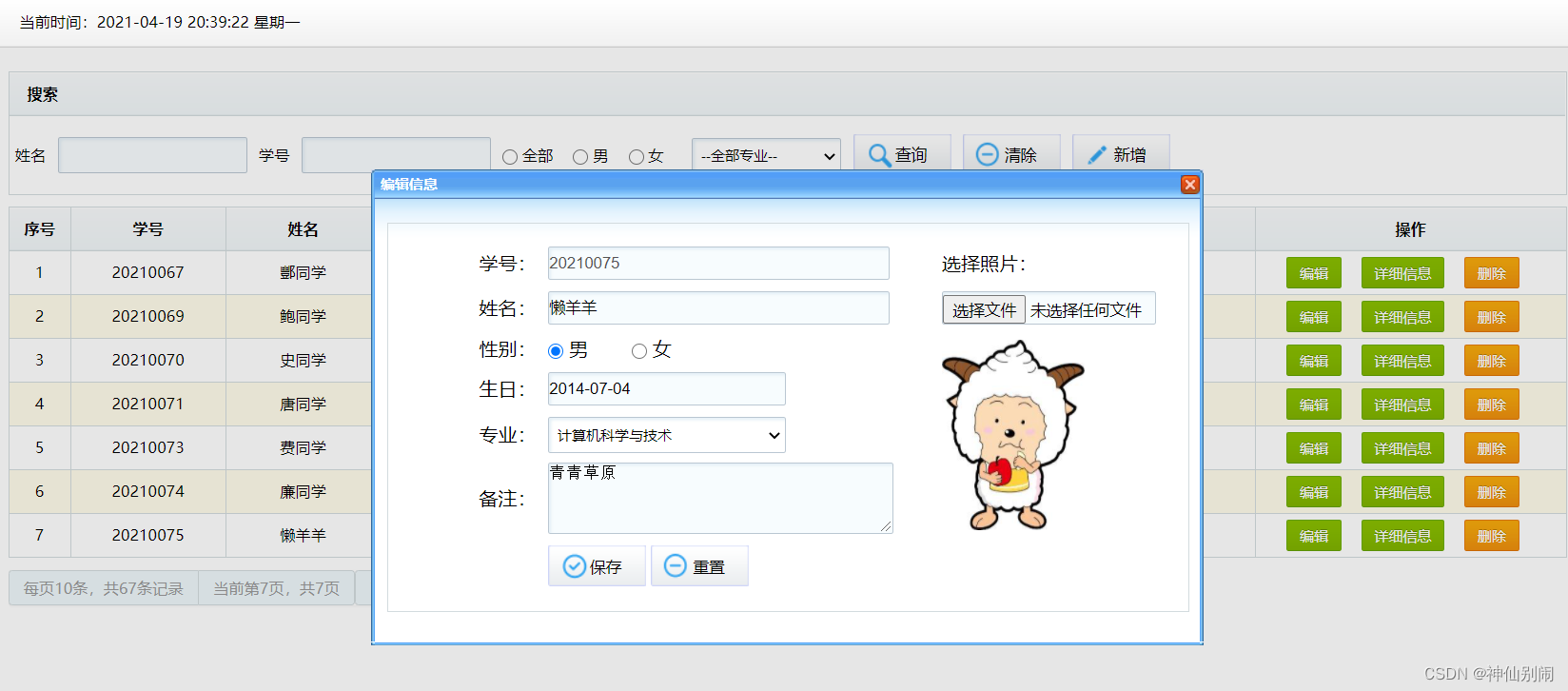Click the 编辑信息 dialog title bar
Image resolution: width=1568 pixels, height=691 pixels.
(787, 185)
